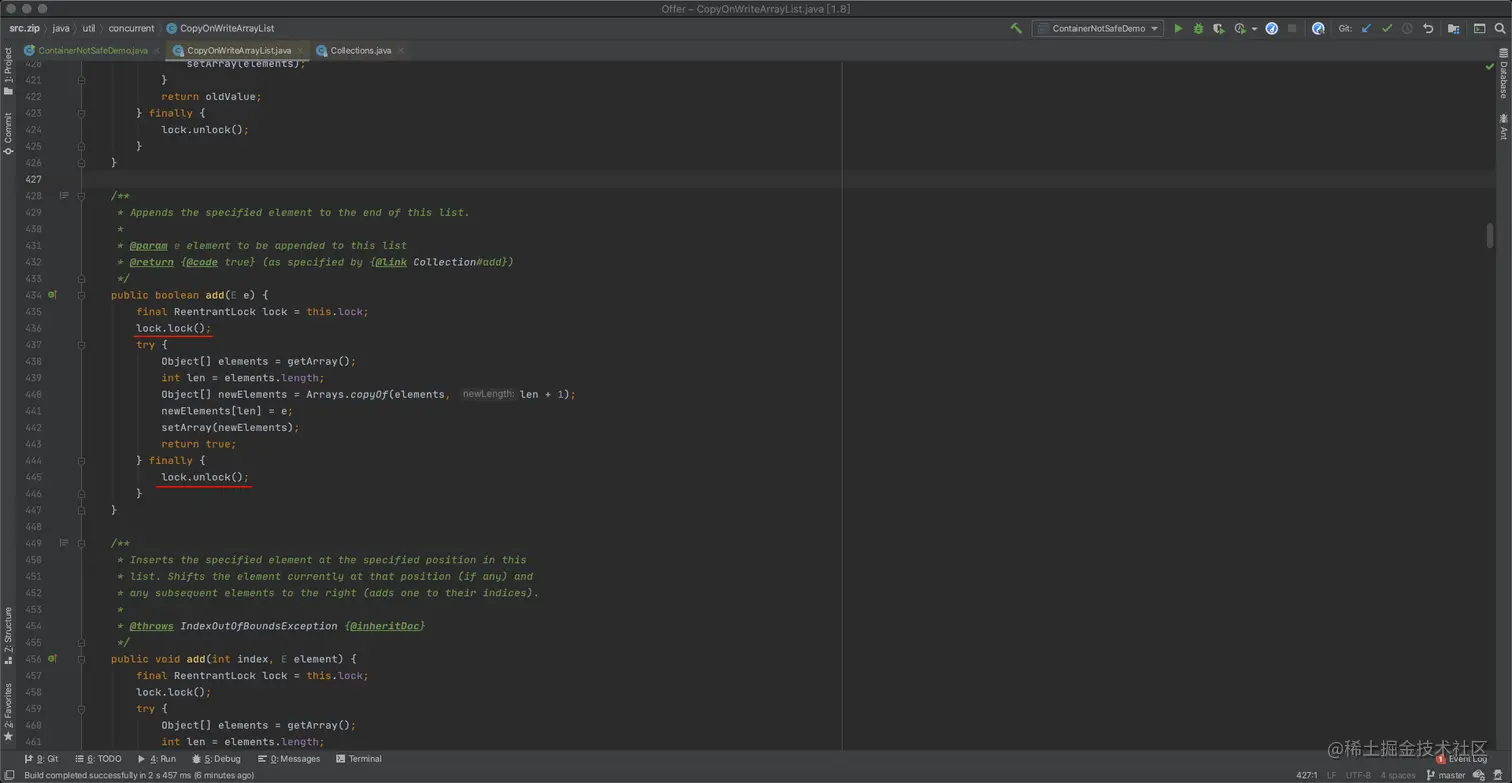
Task: Run ContainerNotSafeDemo with the green play icon
Action: click(1178, 29)
